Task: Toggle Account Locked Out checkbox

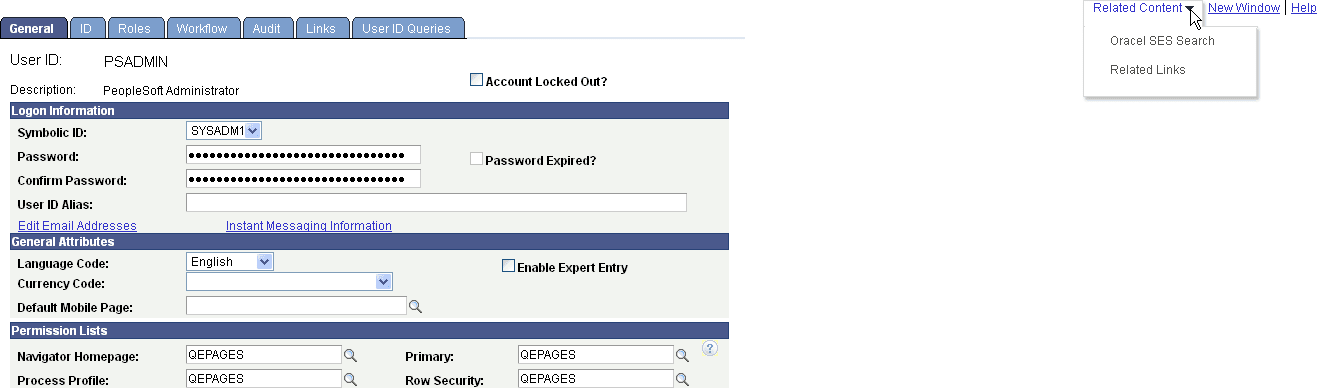Action: coord(477,80)
